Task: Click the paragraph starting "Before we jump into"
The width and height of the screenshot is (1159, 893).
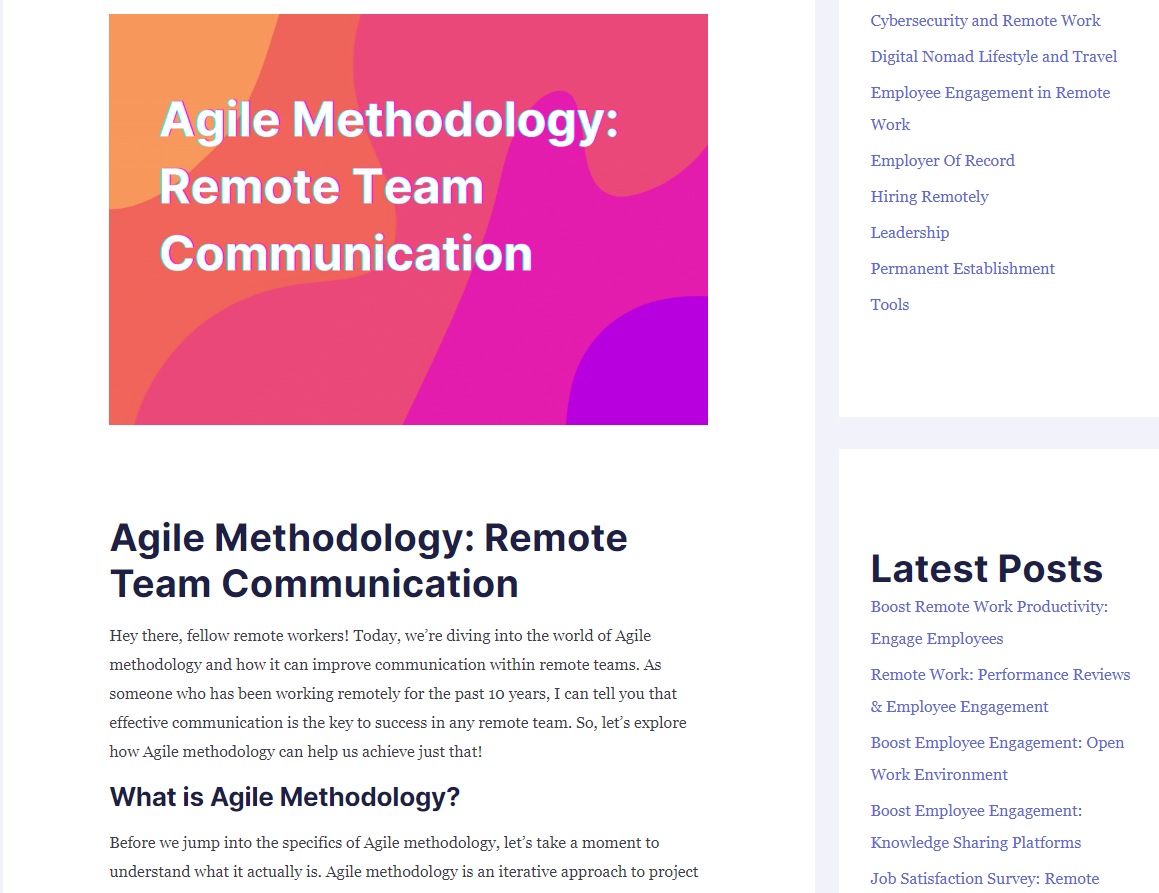Action: pyautogui.click(x=403, y=857)
